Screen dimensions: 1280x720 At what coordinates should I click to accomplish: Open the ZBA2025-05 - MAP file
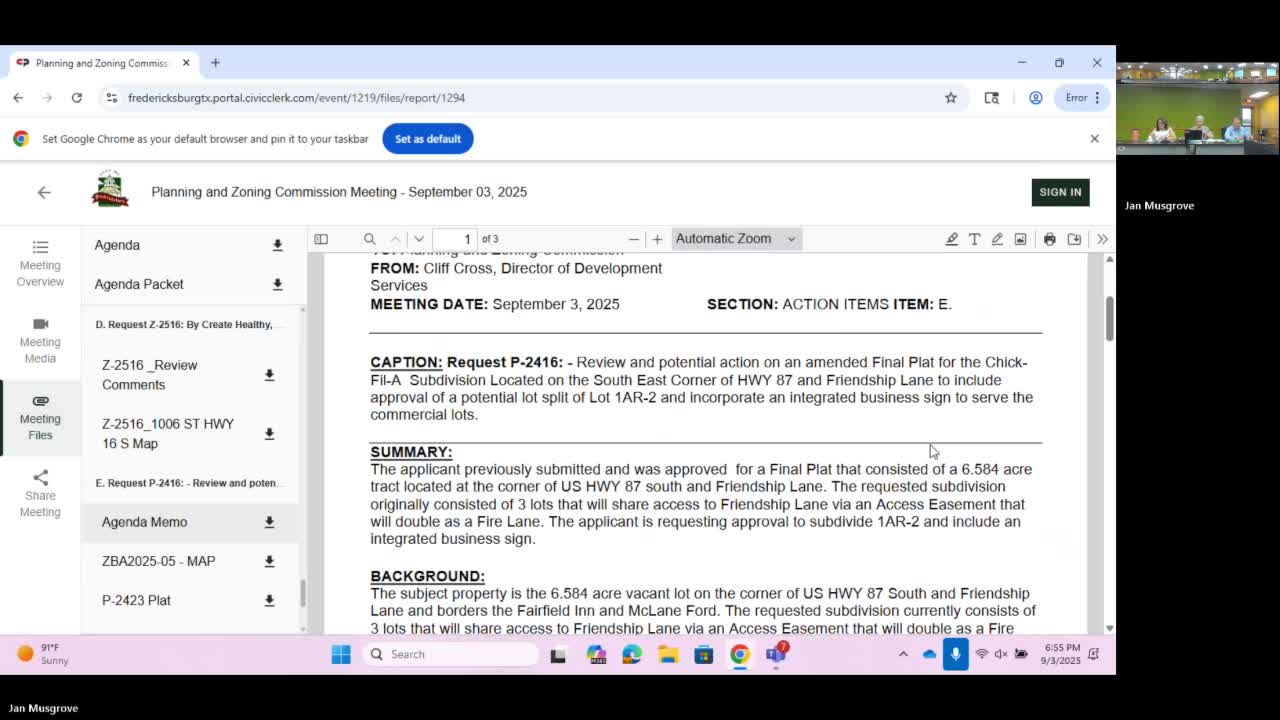pos(158,561)
